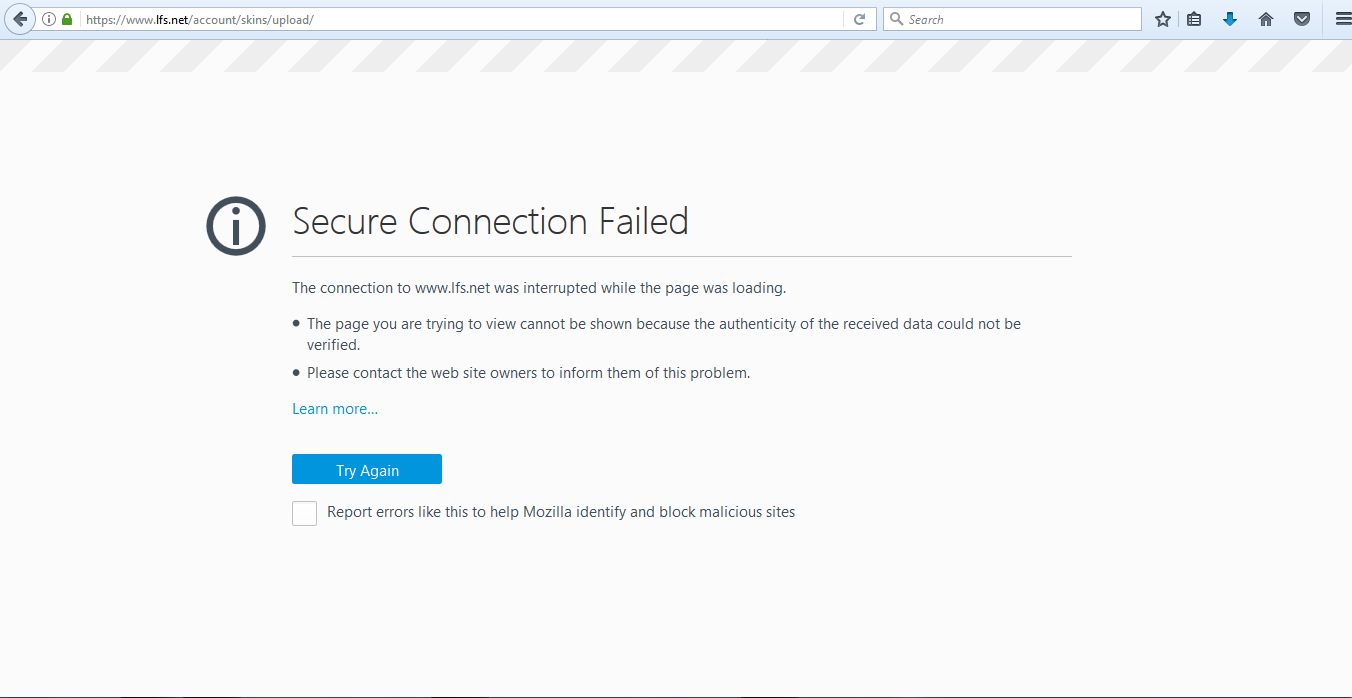Click the search magnifier icon
This screenshot has width=1352, height=698.
[896, 19]
